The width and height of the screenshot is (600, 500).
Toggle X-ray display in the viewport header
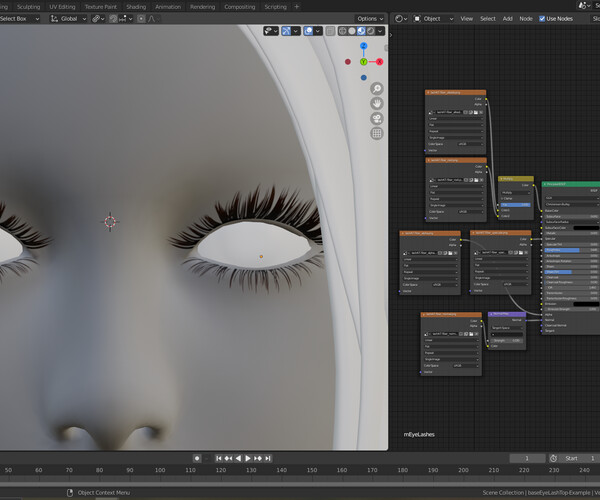330,31
